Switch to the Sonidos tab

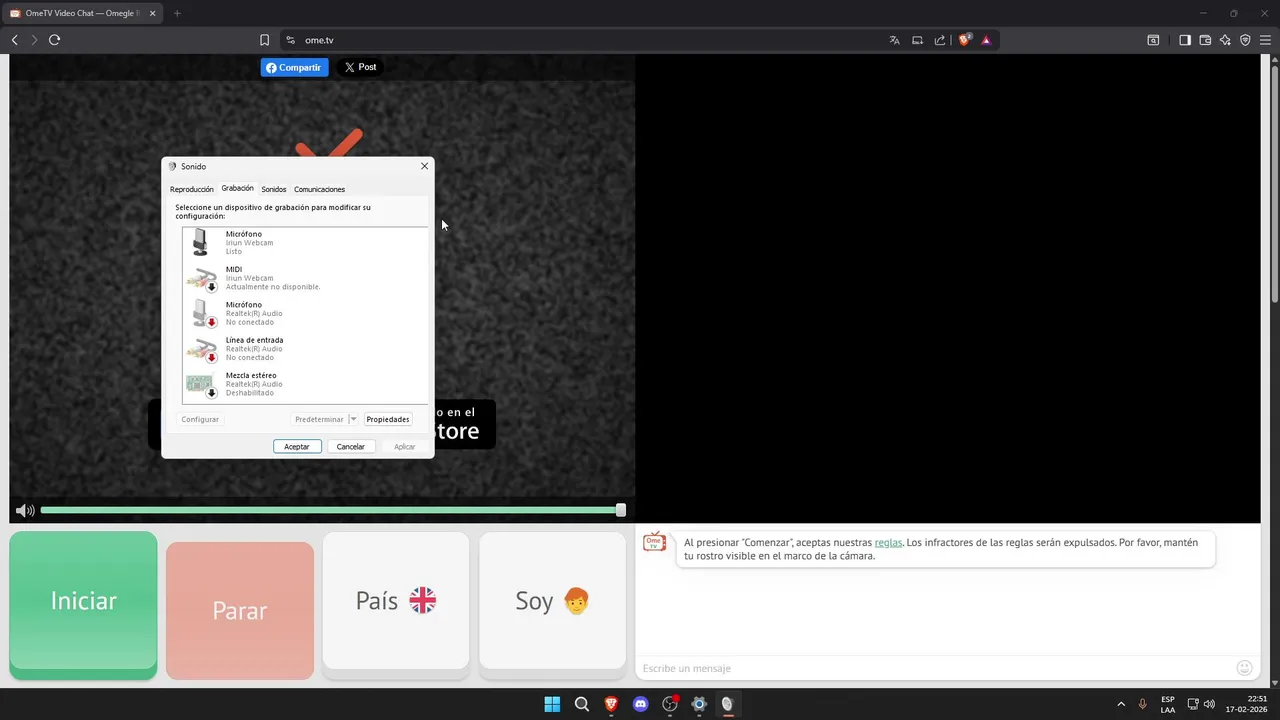coord(274,189)
